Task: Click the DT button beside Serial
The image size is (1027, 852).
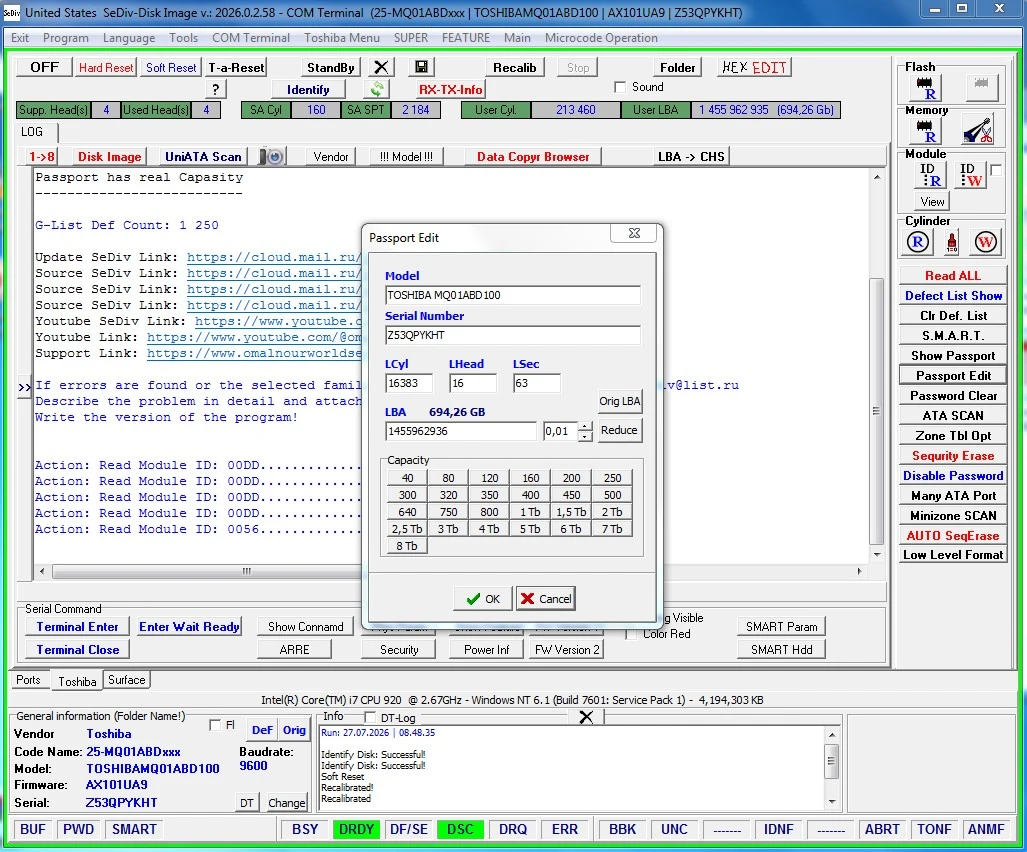Action: (246, 803)
